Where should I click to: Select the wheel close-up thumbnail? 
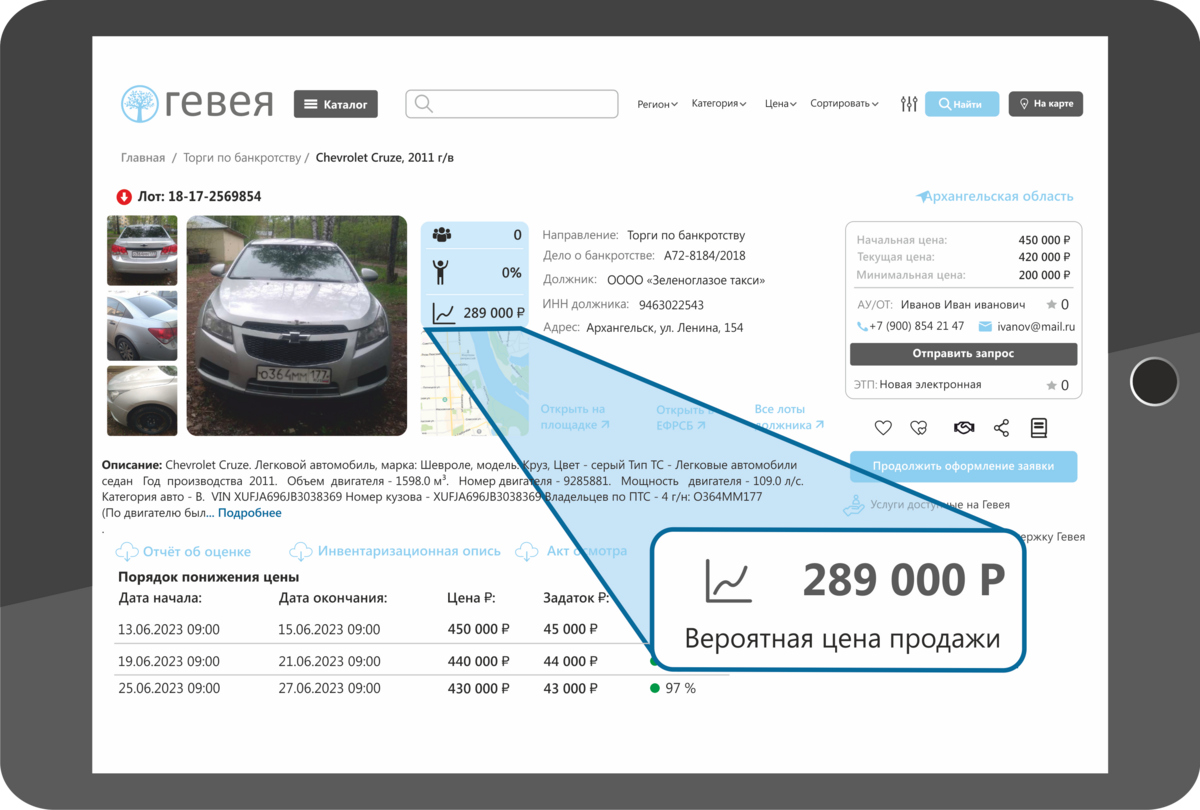point(142,401)
